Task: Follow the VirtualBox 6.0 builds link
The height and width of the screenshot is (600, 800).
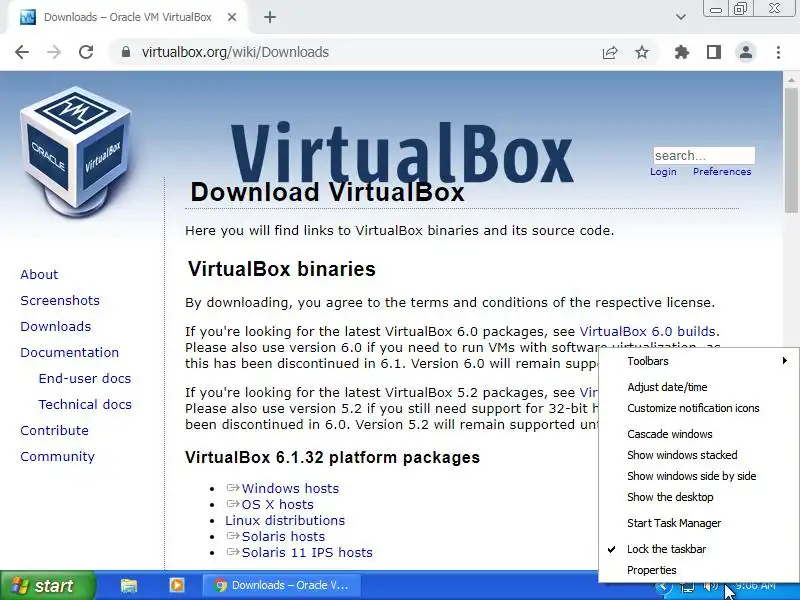Action: (647, 332)
